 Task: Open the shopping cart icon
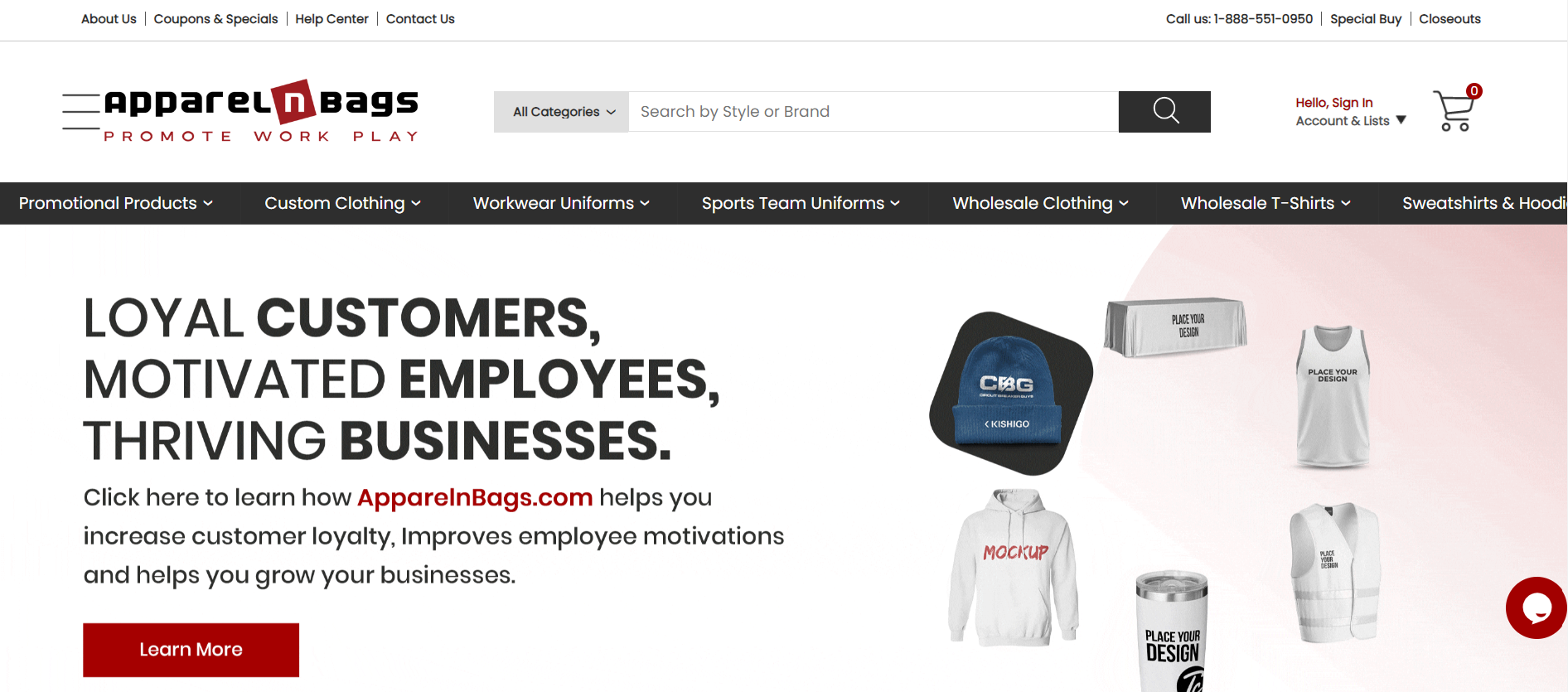[x=1454, y=110]
